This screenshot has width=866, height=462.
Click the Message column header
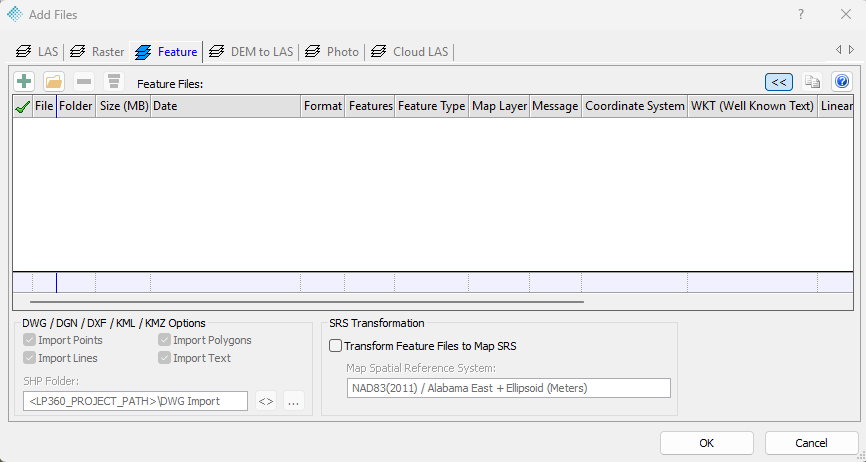click(555, 107)
